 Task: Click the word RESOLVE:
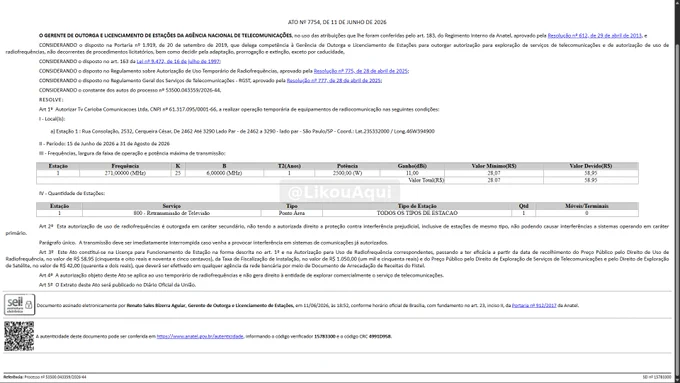(51, 100)
